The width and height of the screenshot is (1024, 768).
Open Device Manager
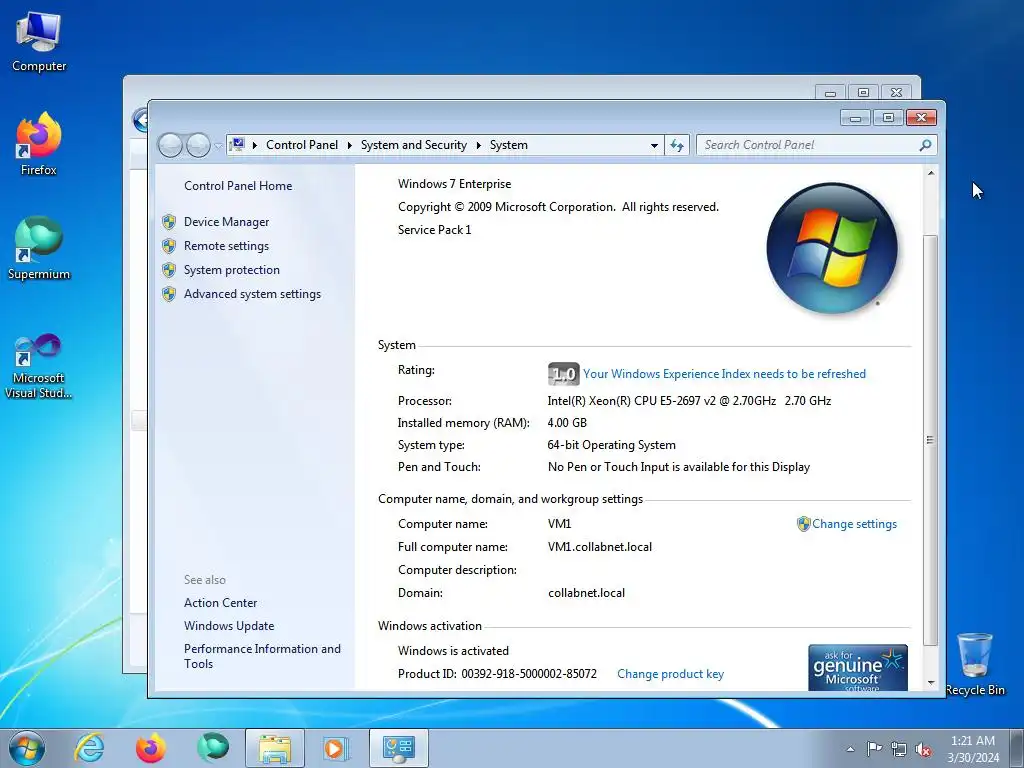tap(226, 222)
